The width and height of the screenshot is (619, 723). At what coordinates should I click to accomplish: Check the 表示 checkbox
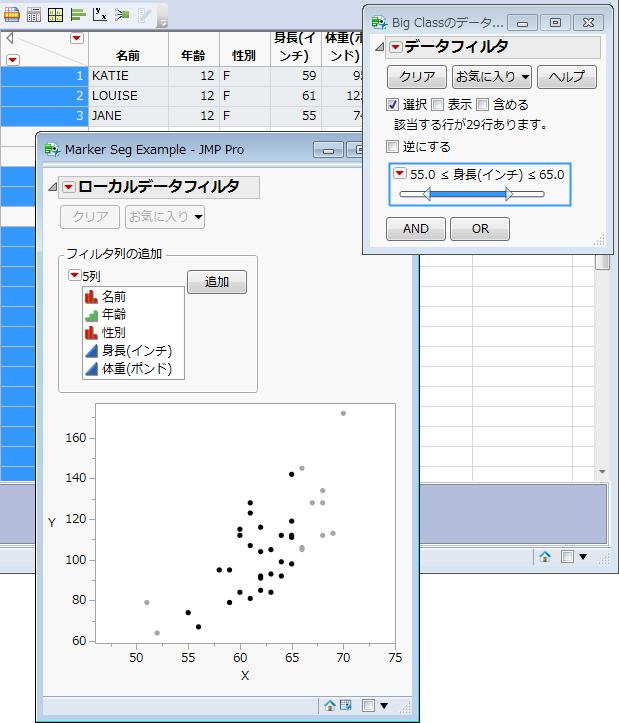coord(437,105)
